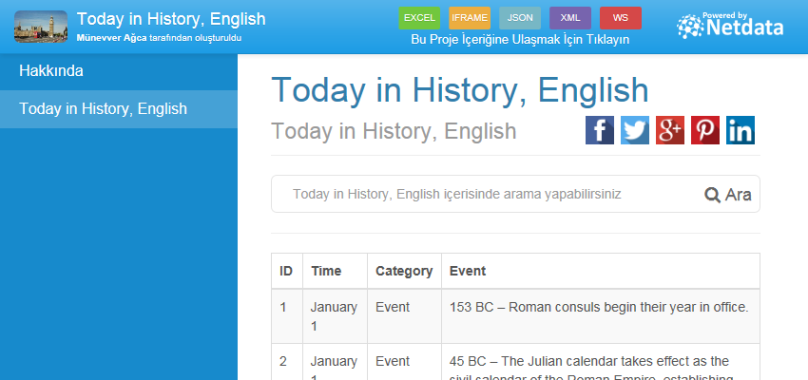Share the page on Google Plus

coord(670,130)
